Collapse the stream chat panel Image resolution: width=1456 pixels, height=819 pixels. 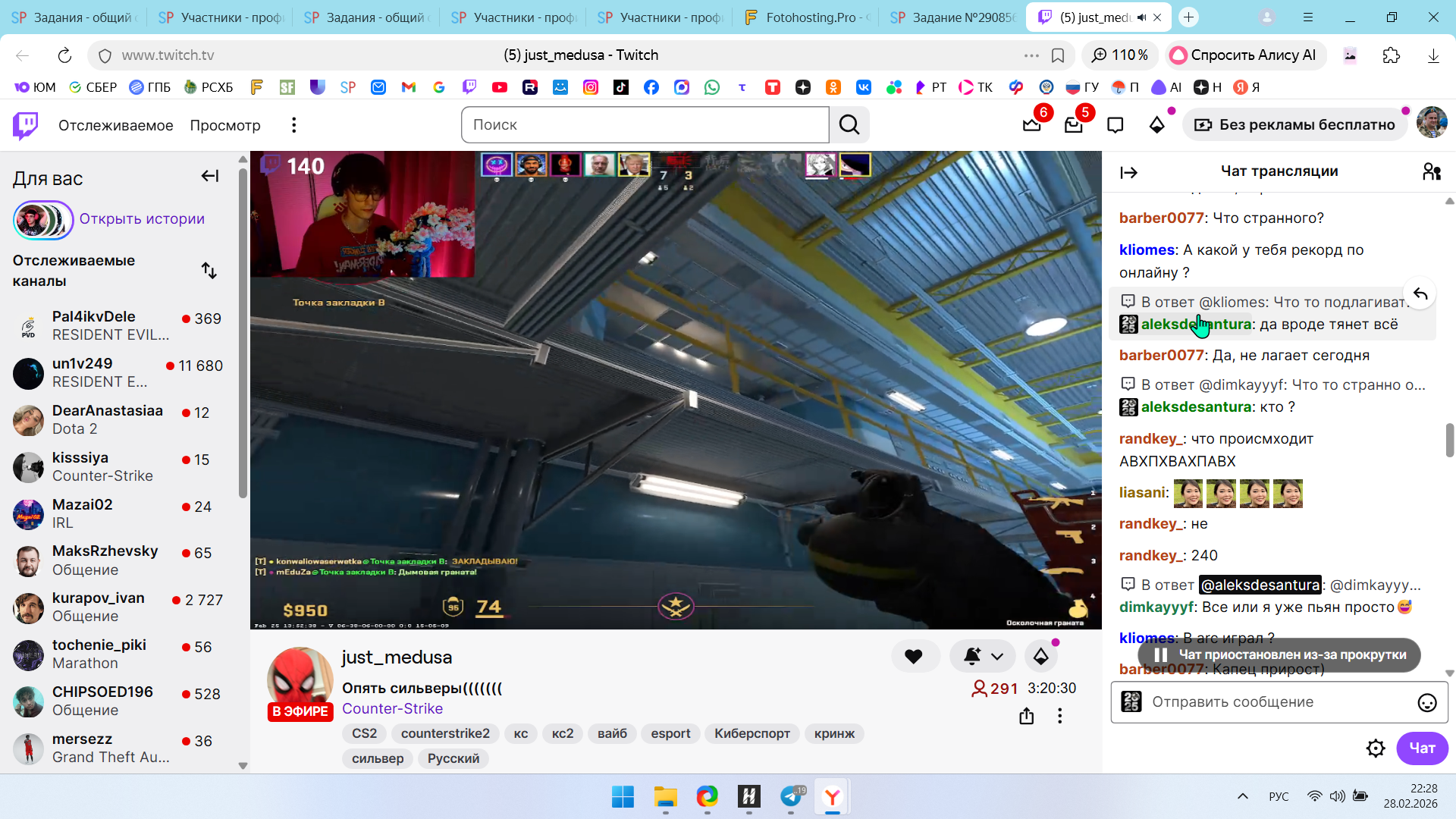[1128, 172]
